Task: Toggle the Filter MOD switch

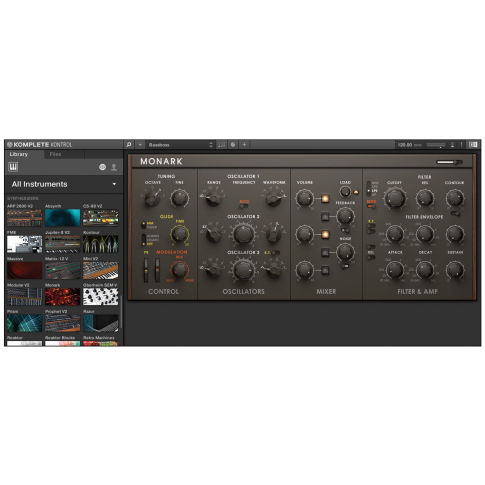Action: [x=371, y=207]
